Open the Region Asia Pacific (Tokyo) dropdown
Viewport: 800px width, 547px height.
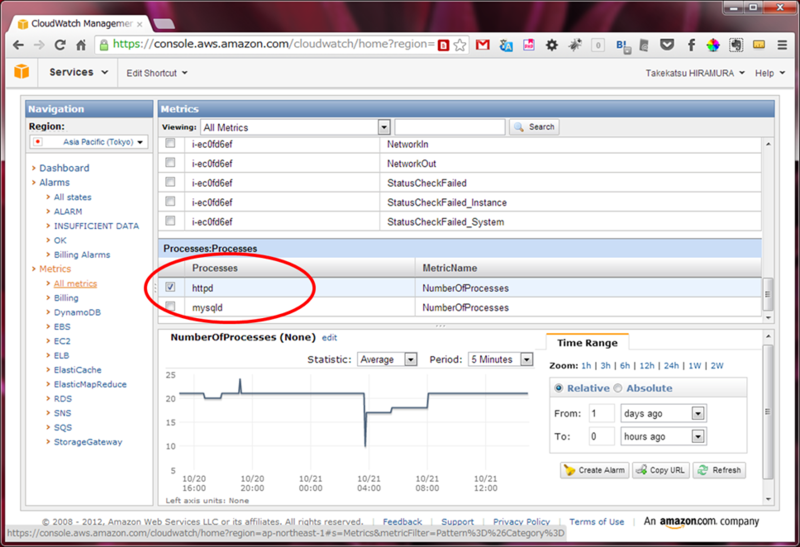89,142
